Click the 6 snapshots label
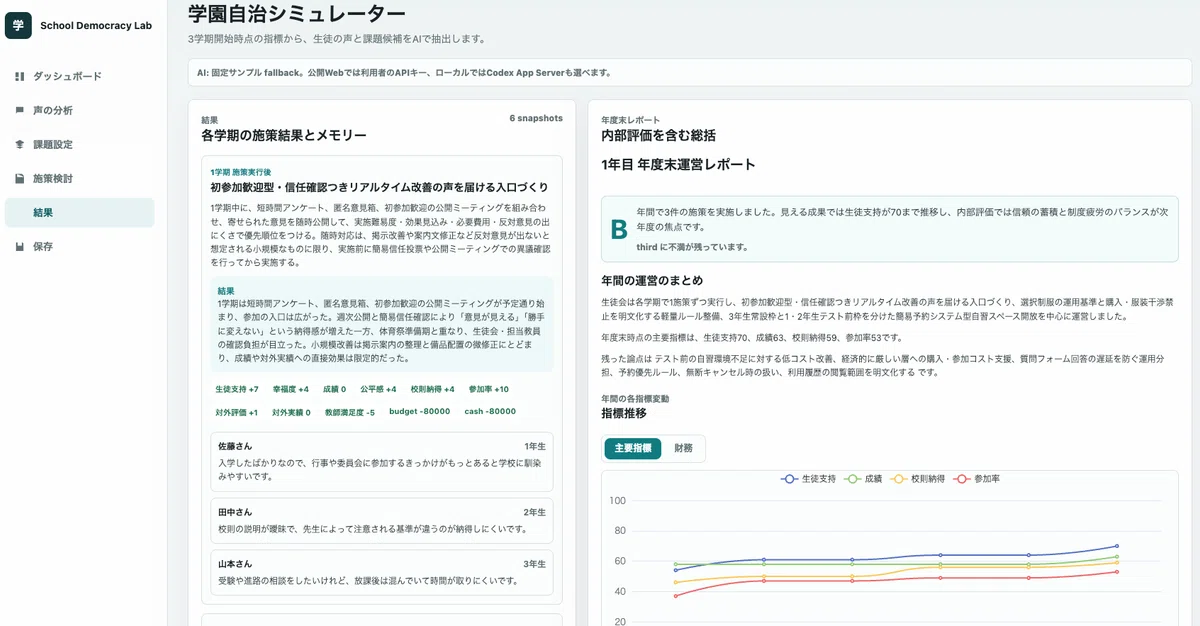Image resolution: width=1200 pixels, height=626 pixels. 536,118
